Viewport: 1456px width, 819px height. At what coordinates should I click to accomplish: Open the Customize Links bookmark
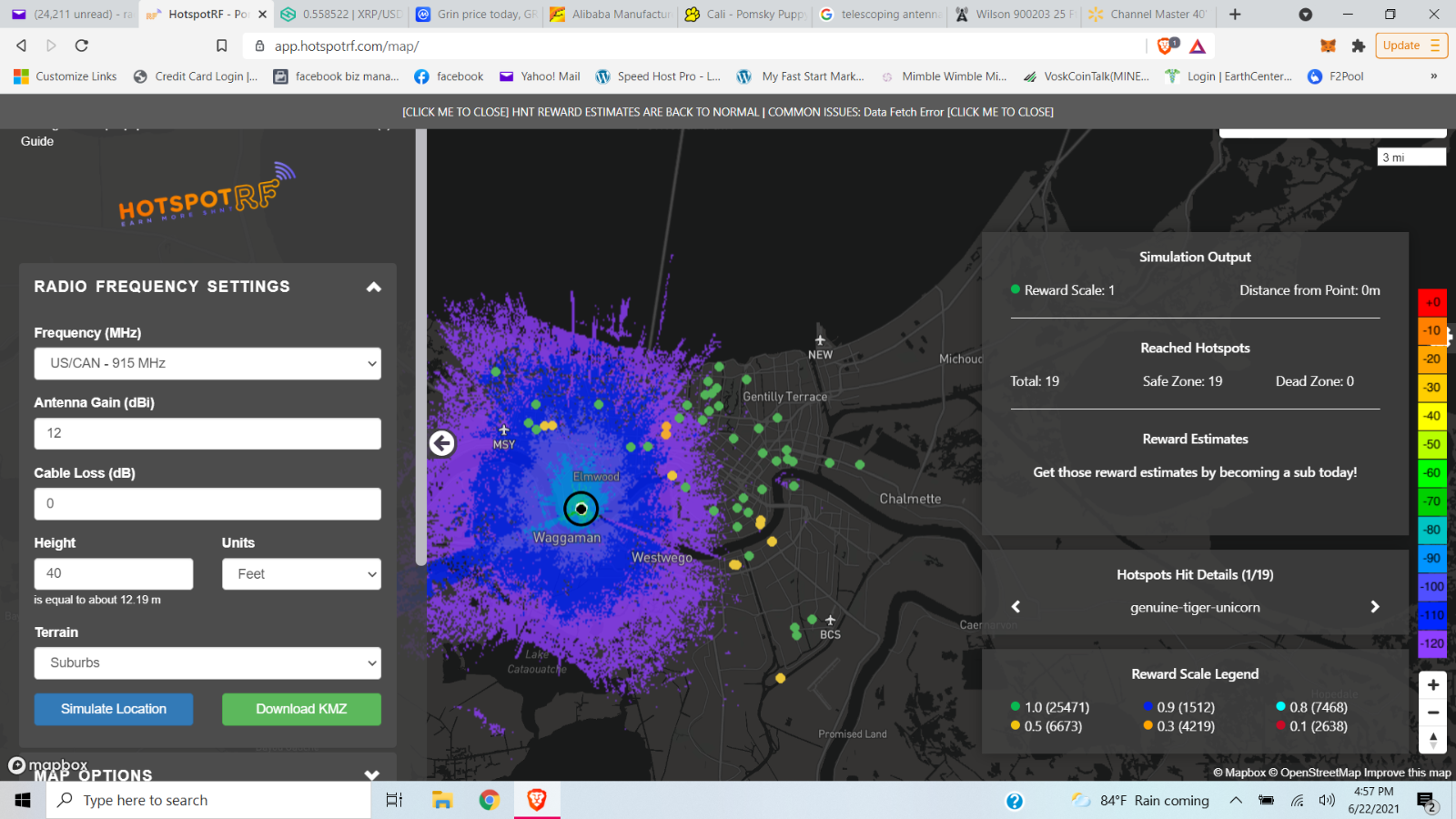[66, 76]
